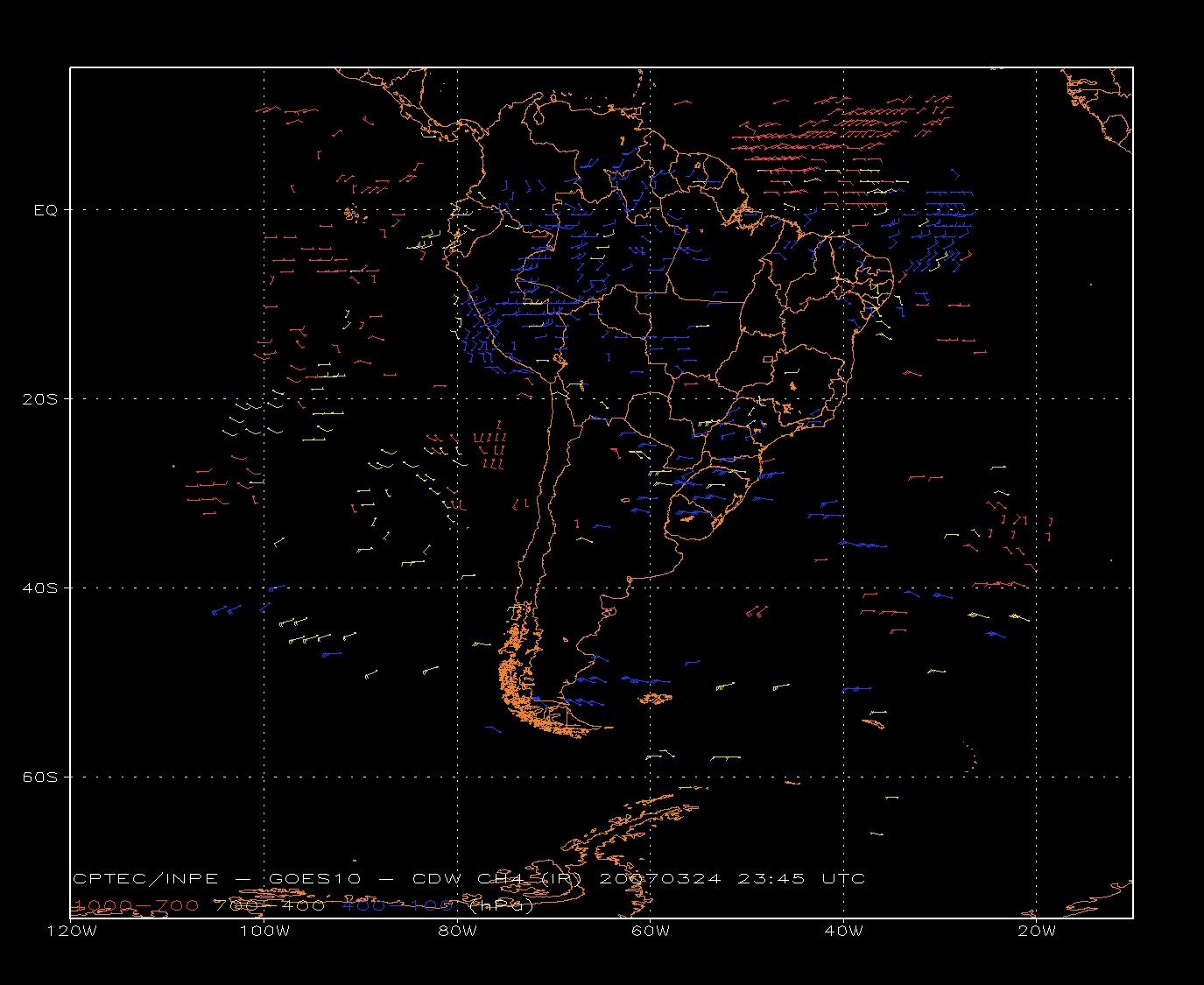The width and height of the screenshot is (1204, 985).
Task: Click the blue 400-100 legend entry
Action: pyautogui.click(x=397, y=905)
